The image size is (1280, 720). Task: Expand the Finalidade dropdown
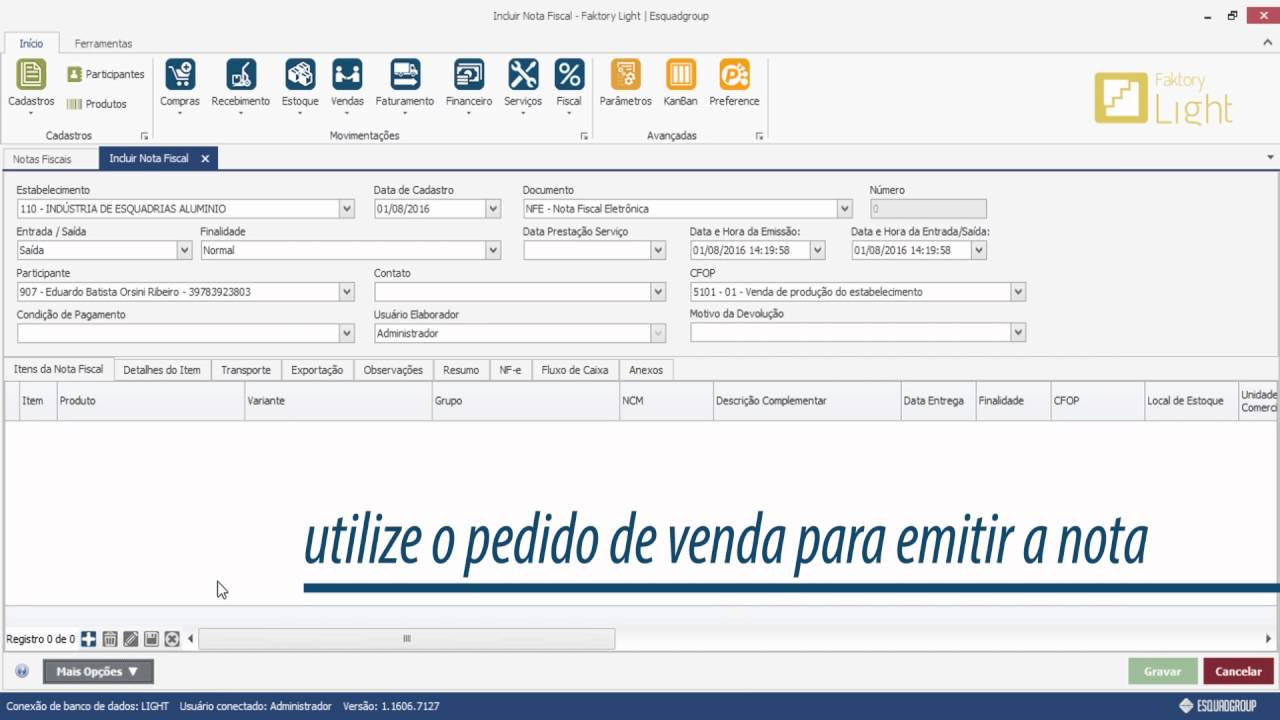pos(493,251)
